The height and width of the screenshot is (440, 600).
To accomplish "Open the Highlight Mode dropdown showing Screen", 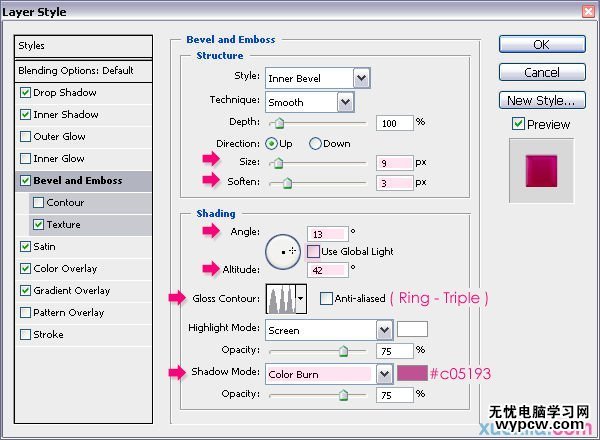I will point(329,330).
